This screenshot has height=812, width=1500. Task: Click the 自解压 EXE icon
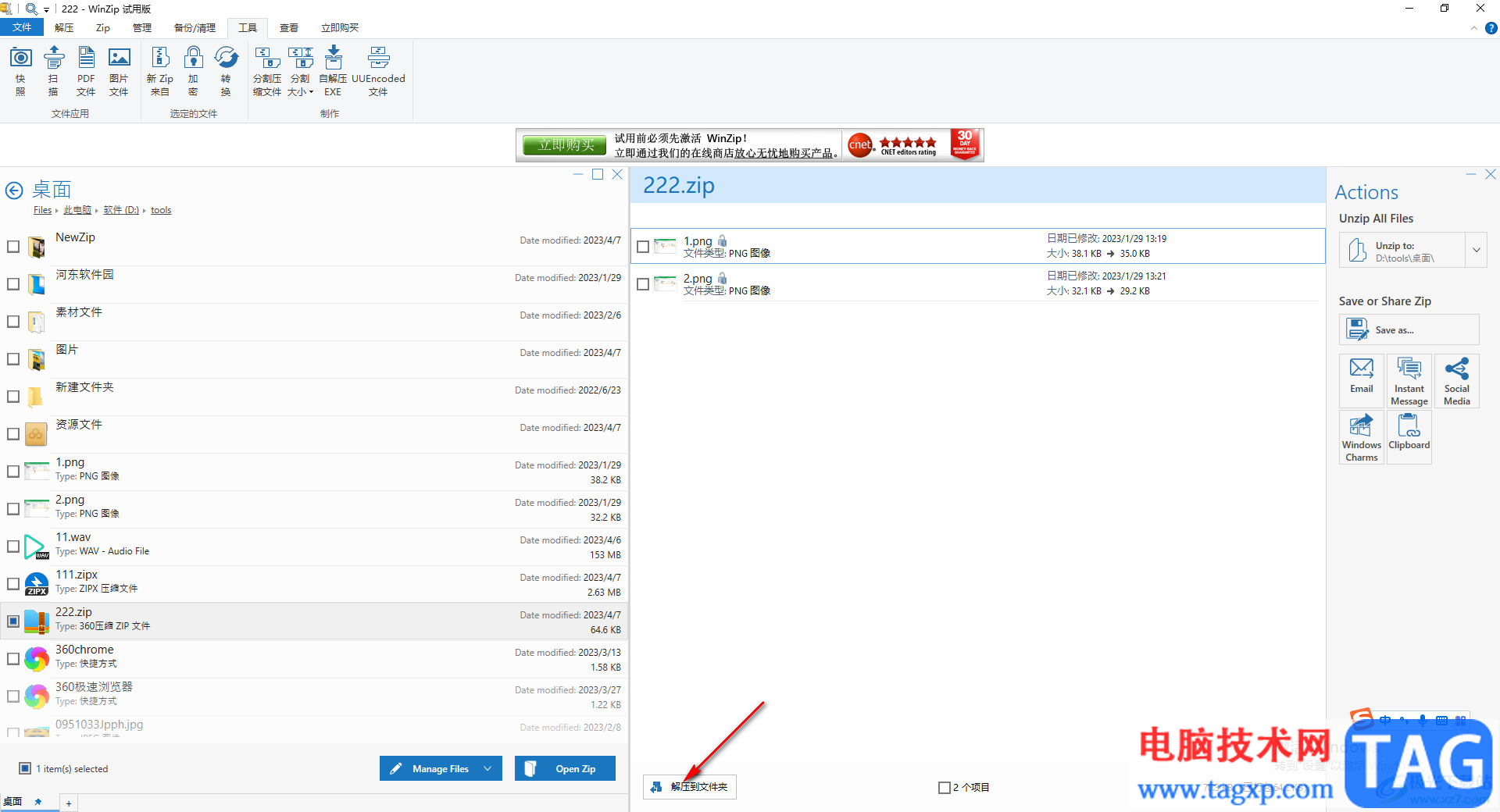333,70
